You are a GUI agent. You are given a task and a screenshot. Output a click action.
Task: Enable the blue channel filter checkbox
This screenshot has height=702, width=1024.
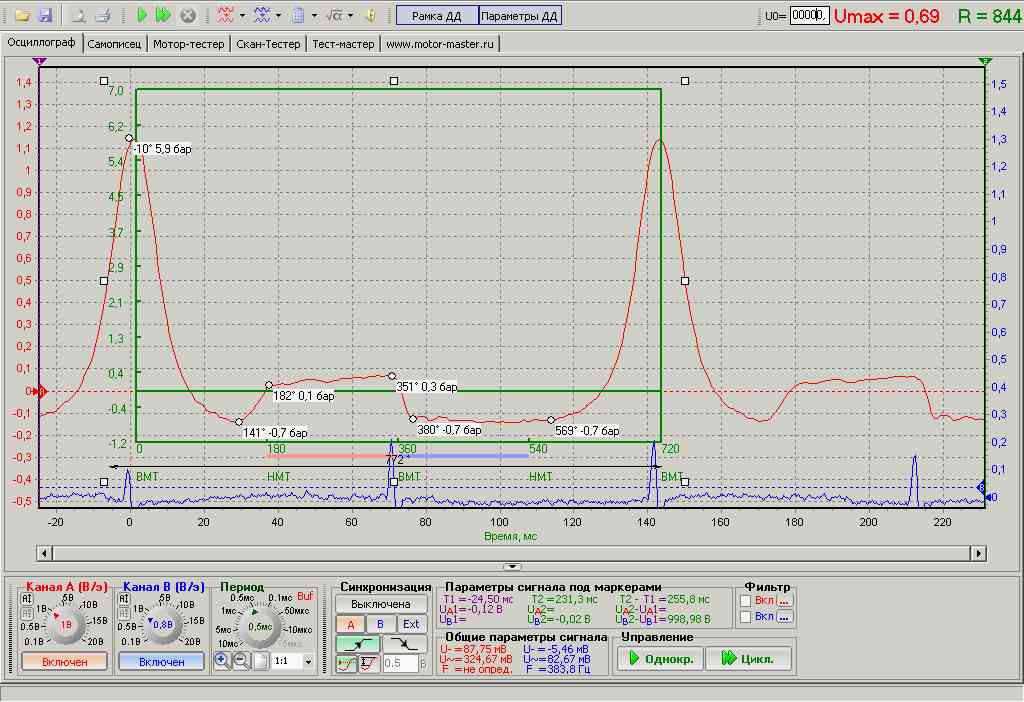point(746,617)
